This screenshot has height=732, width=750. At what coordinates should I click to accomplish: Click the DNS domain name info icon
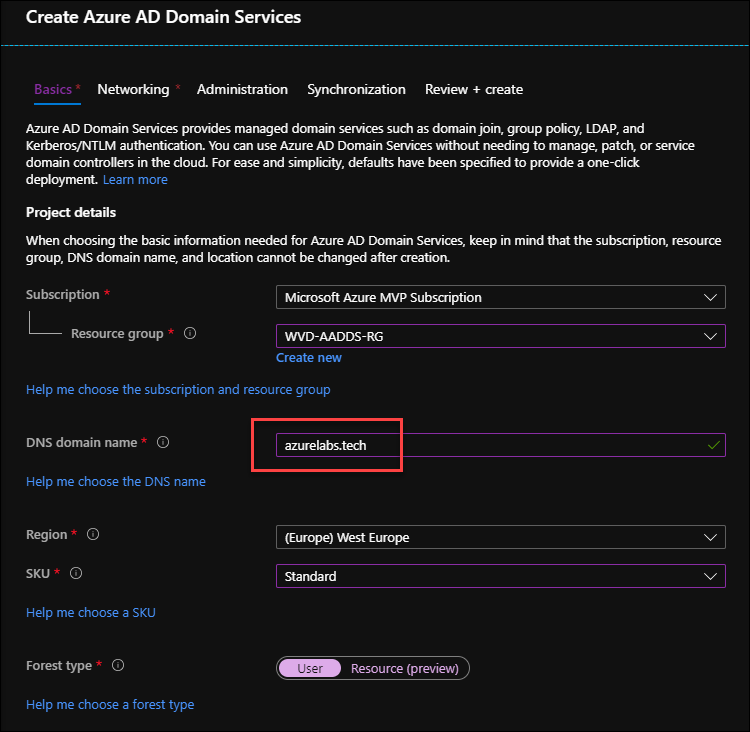pyautogui.click(x=163, y=442)
